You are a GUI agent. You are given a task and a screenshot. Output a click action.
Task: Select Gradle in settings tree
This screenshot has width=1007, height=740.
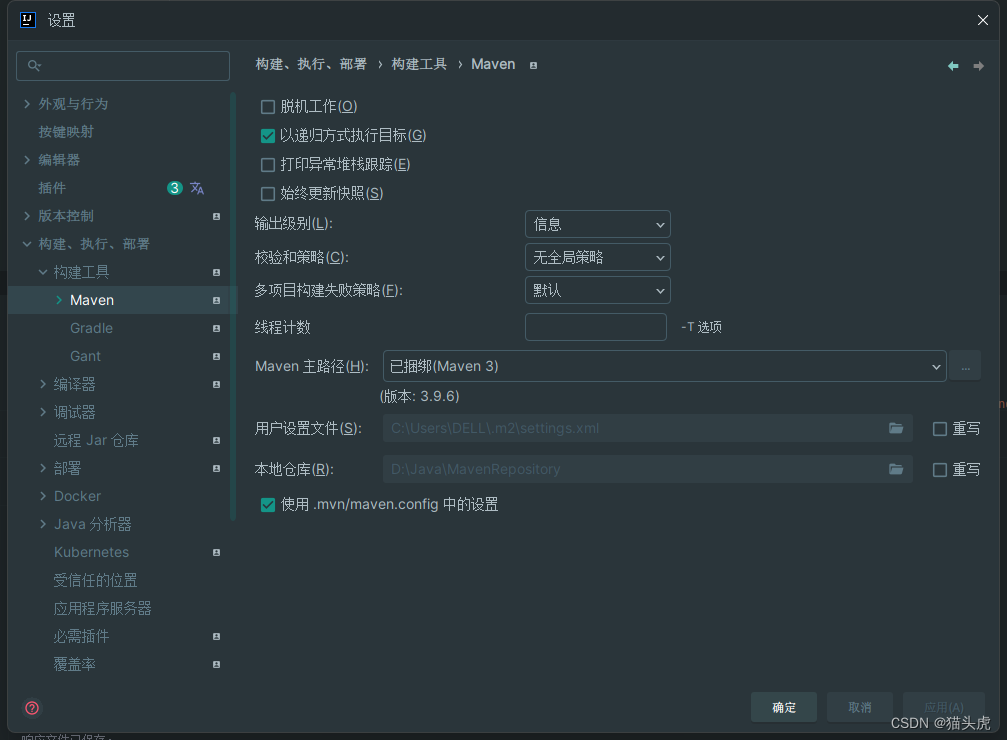(x=91, y=328)
